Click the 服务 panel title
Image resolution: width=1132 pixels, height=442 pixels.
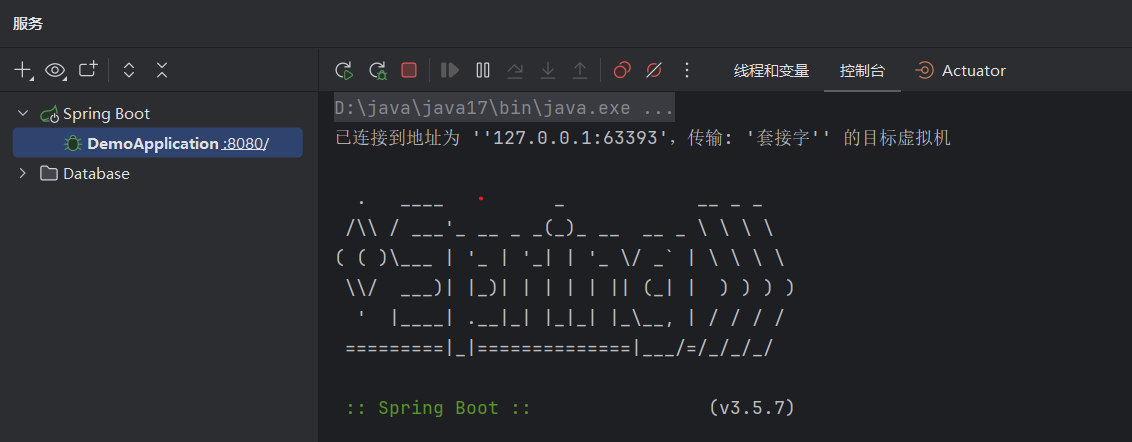point(28,23)
